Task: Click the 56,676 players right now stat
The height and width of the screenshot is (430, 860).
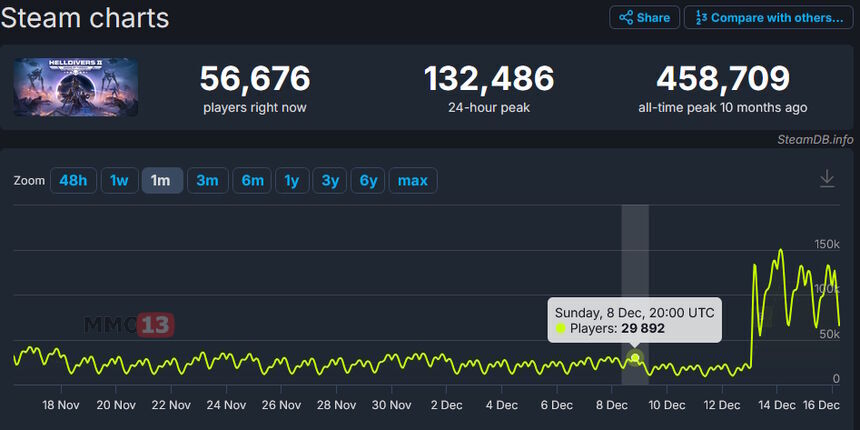Action: click(255, 78)
